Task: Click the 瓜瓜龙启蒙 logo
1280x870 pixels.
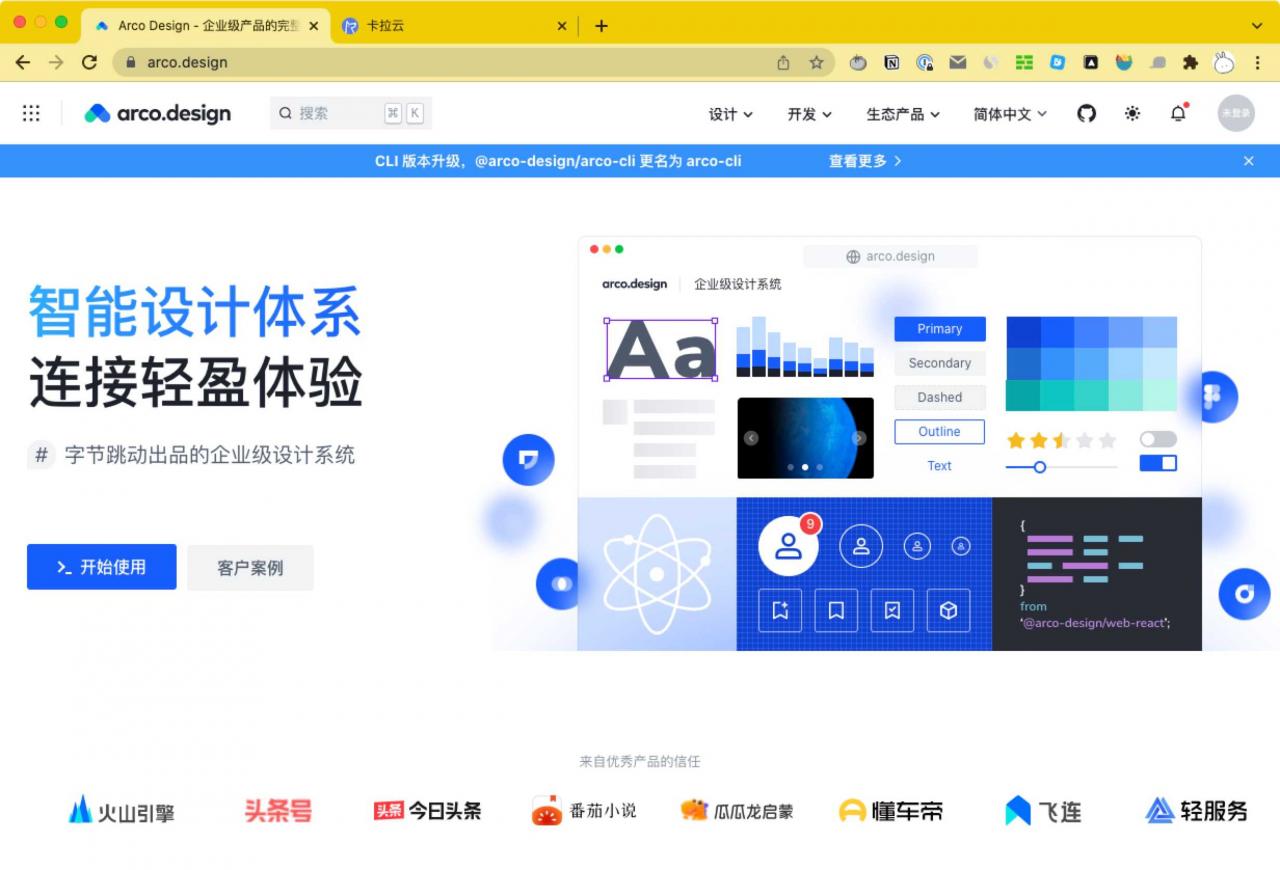Action: point(737,810)
